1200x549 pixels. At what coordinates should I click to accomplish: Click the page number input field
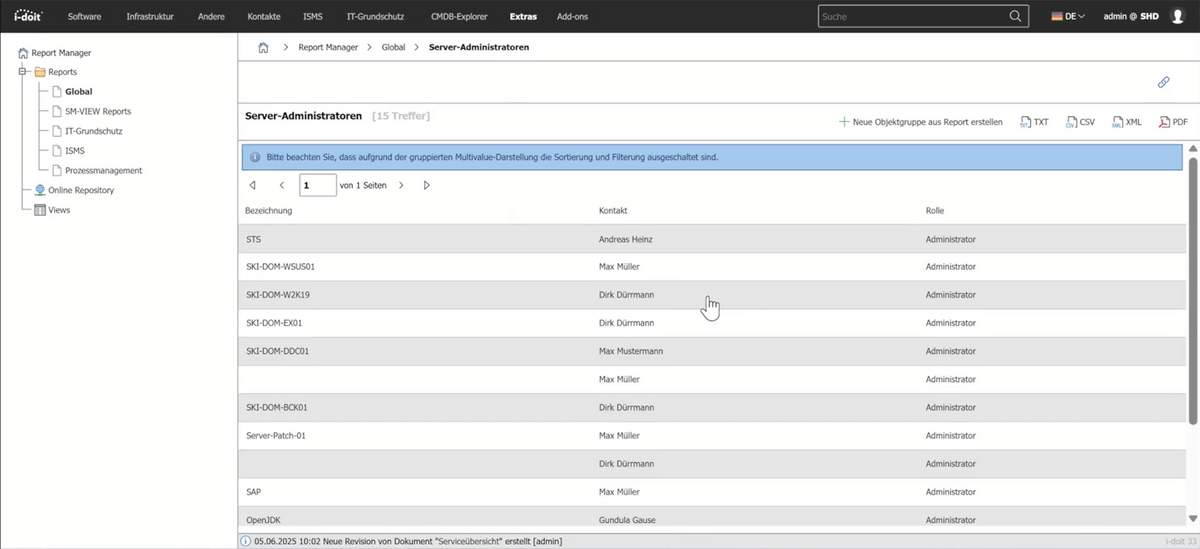(x=317, y=185)
